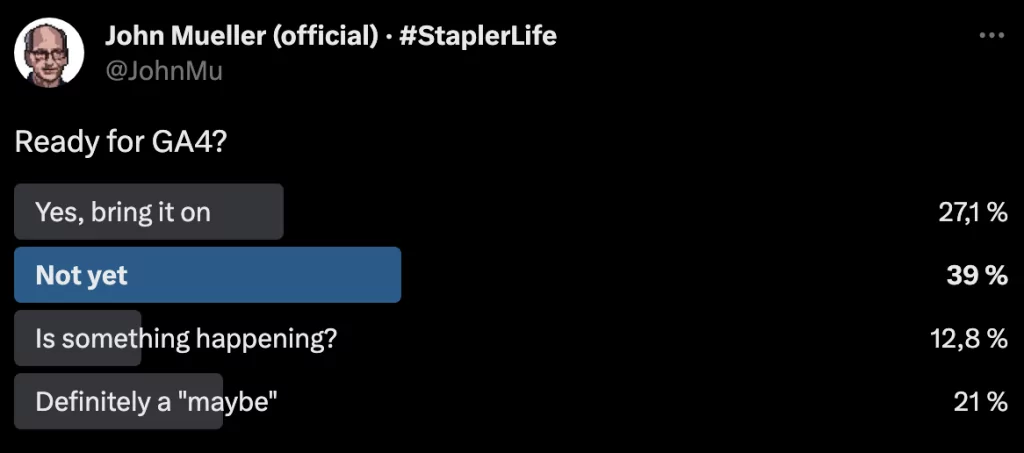This screenshot has height=453, width=1024.
Task: Open the #StaplerLife hashtag
Action: [476, 37]
